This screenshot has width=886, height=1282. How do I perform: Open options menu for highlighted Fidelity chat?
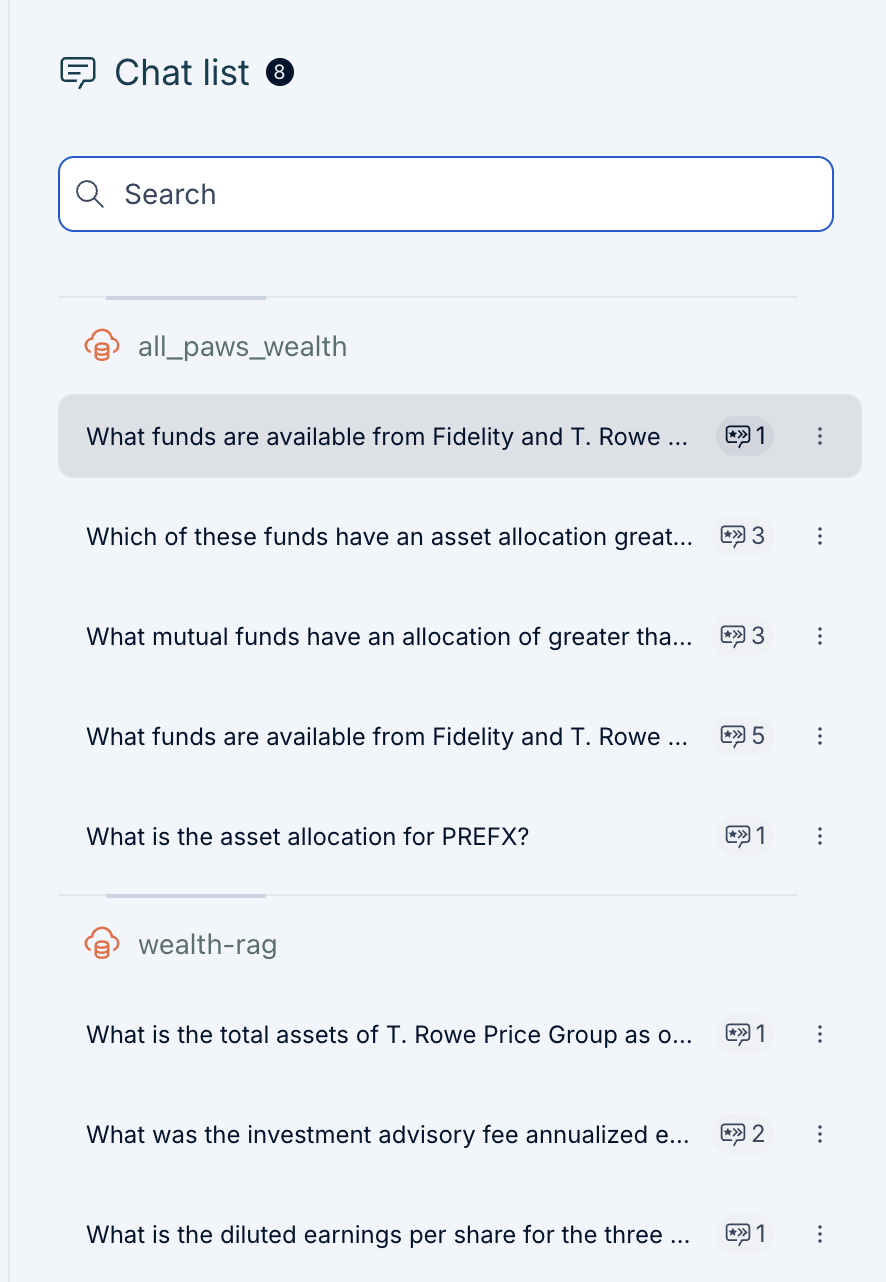click(820, 436)
